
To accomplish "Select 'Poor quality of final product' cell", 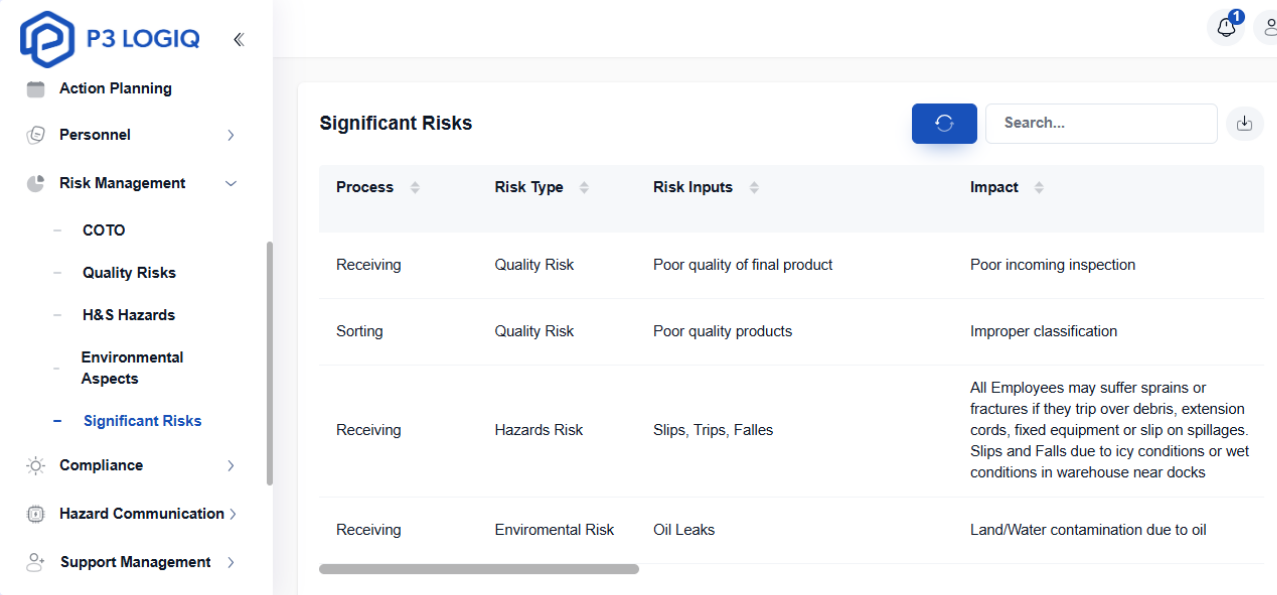I will (x=743, y=265).
